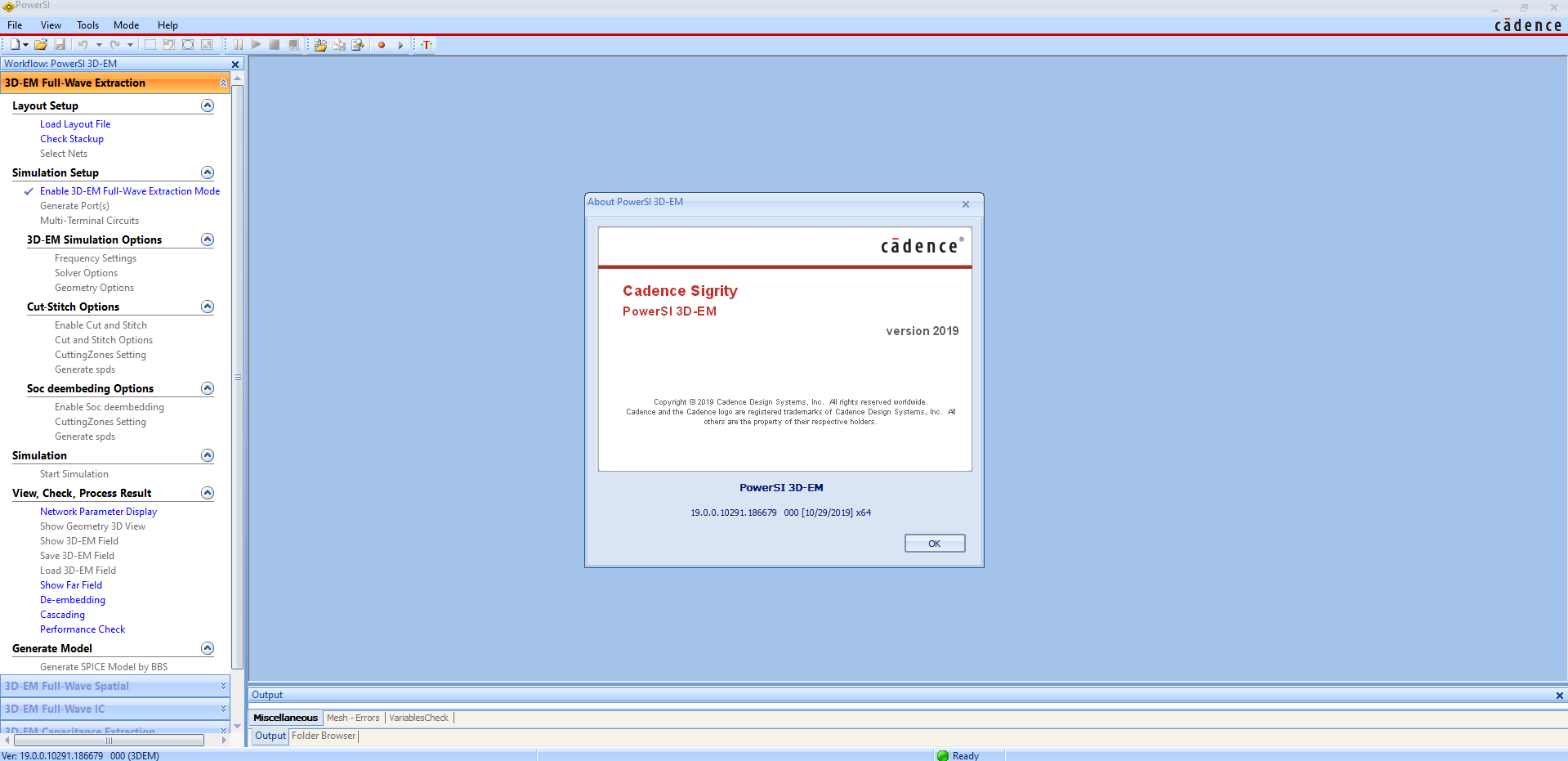Collapse Soc deembeding Options section

coord(208,388)
